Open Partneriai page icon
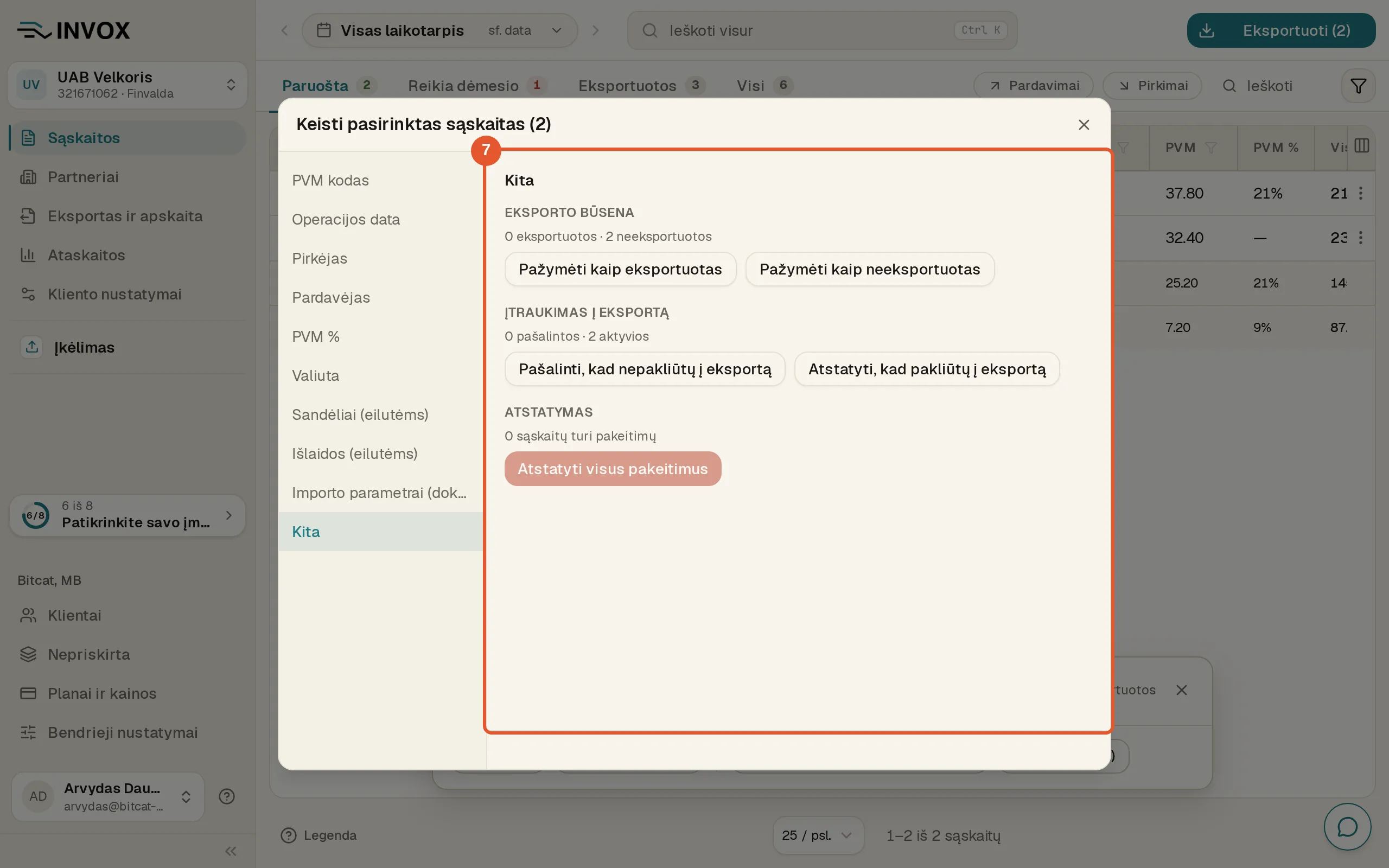 [x=28, y=177]
